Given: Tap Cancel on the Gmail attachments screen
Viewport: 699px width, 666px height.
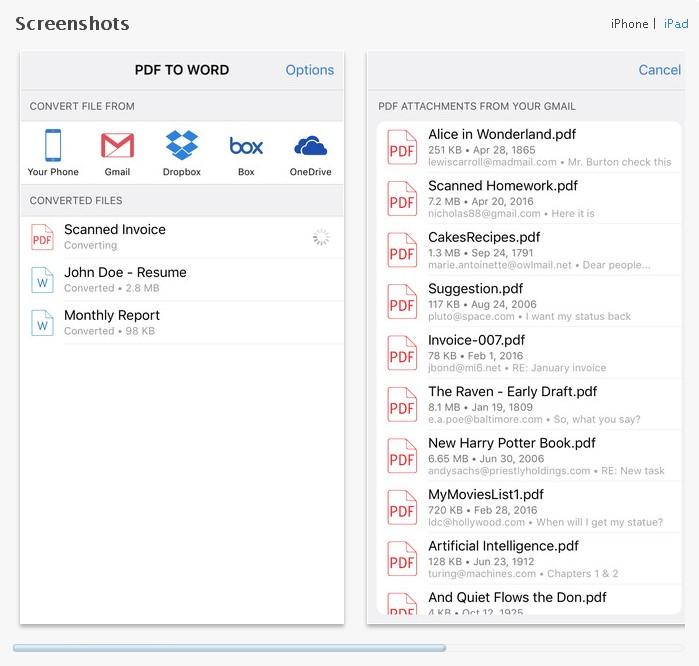Looking at the screenshot, I should tap(659, 70).
